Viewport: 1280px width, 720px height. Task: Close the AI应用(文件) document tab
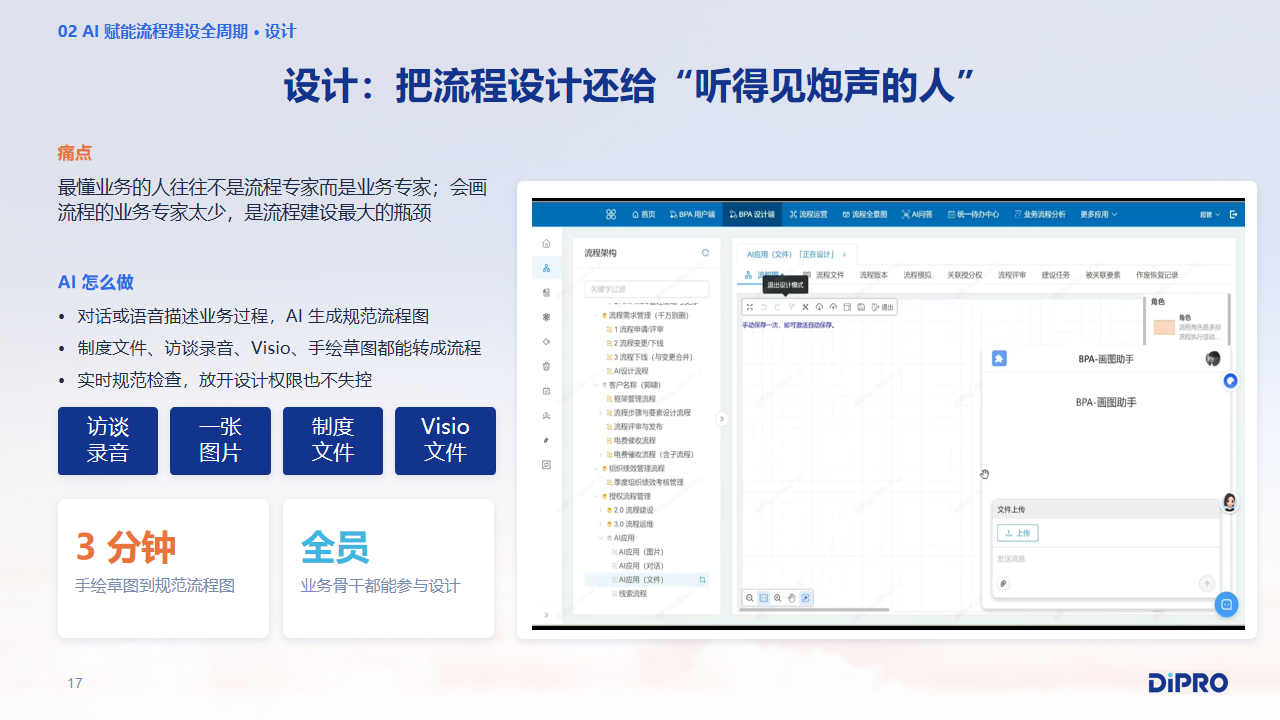(x=844, y=255)
